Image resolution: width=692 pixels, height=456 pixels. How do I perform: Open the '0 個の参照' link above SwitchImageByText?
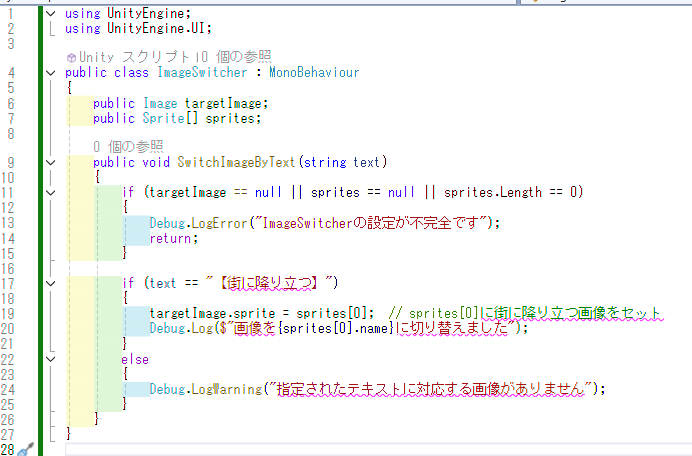point(128,147)
